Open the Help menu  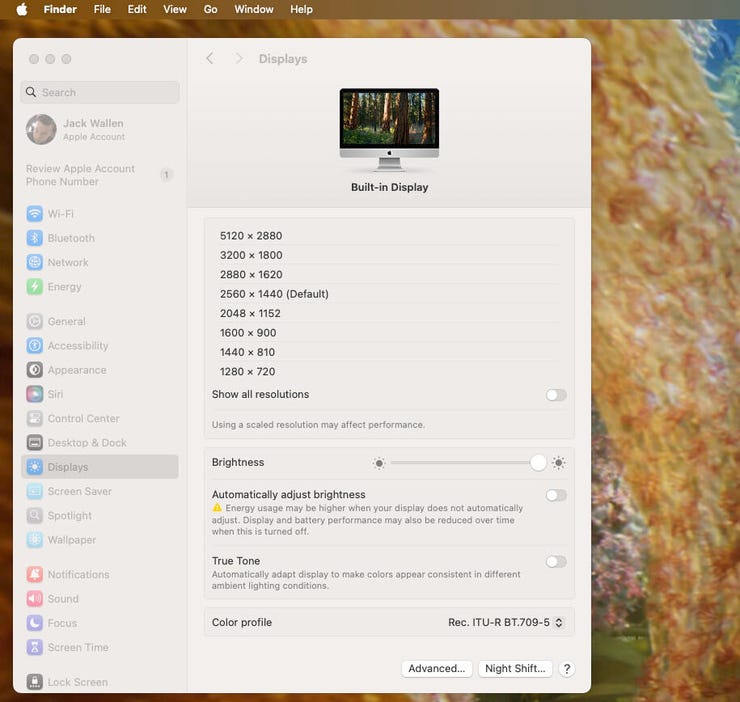click(301, 9)
